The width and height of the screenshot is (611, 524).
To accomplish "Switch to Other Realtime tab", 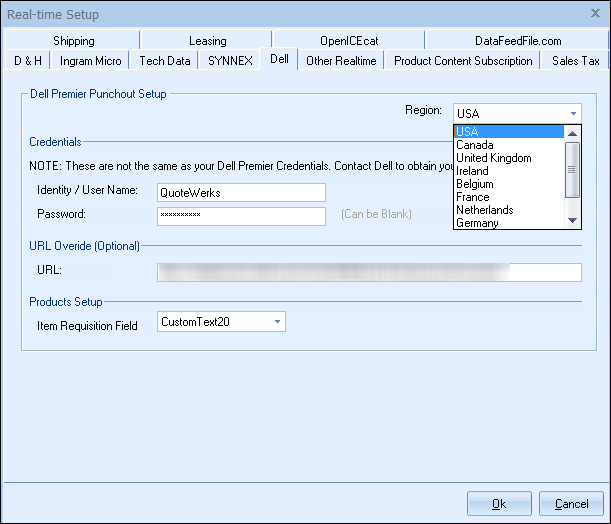I will click(x=341, y=61).
